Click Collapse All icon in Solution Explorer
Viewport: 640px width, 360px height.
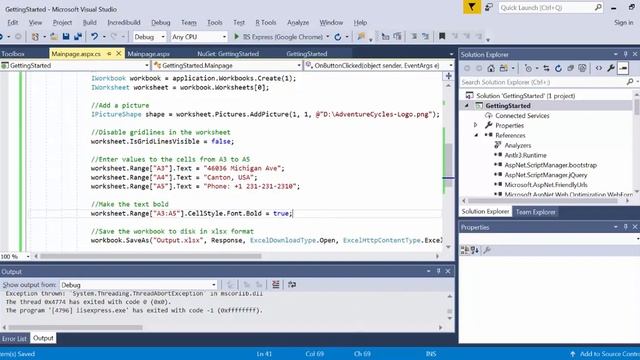click(x=571, y=68)
